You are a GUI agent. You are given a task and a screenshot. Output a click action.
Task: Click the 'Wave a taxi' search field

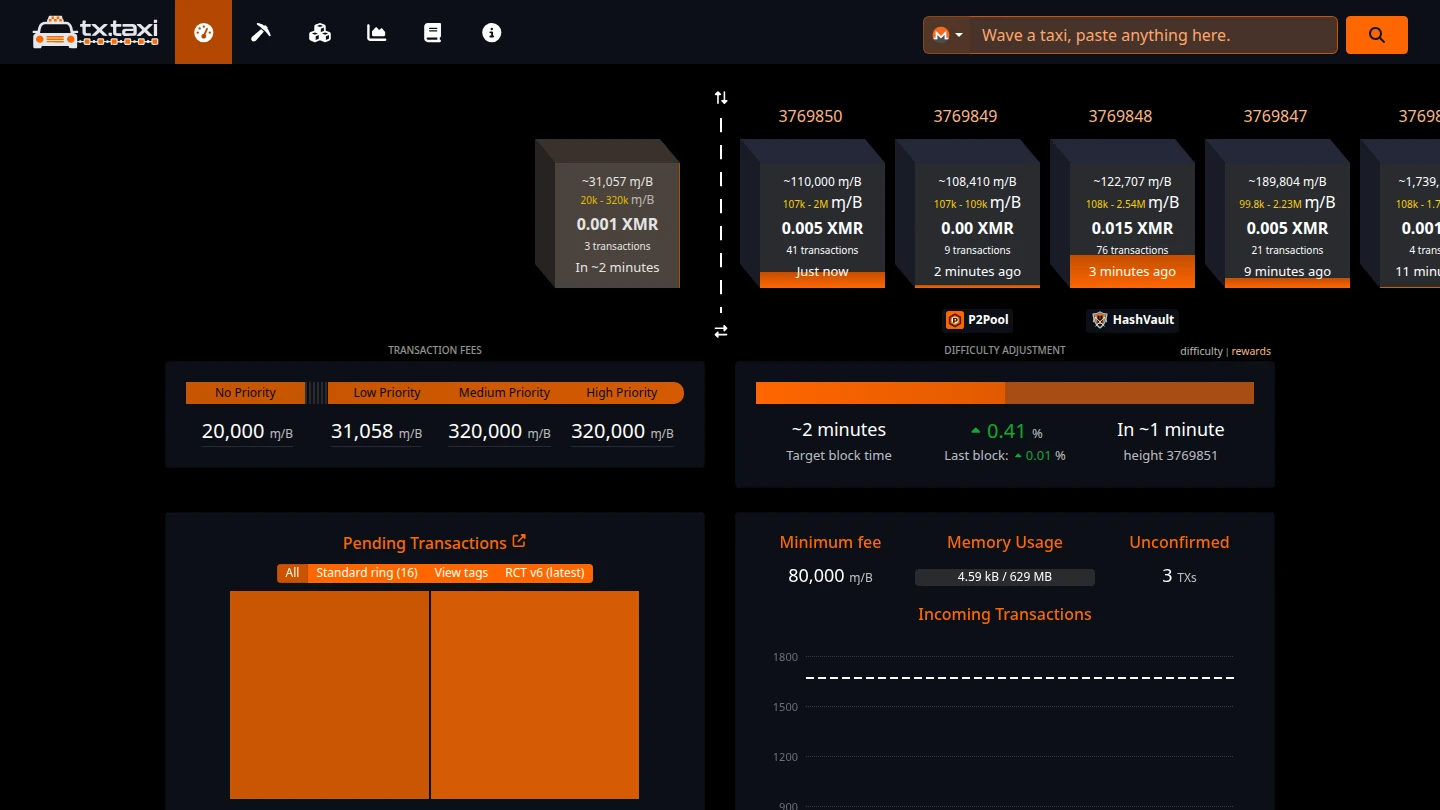tap(1154, 35)
